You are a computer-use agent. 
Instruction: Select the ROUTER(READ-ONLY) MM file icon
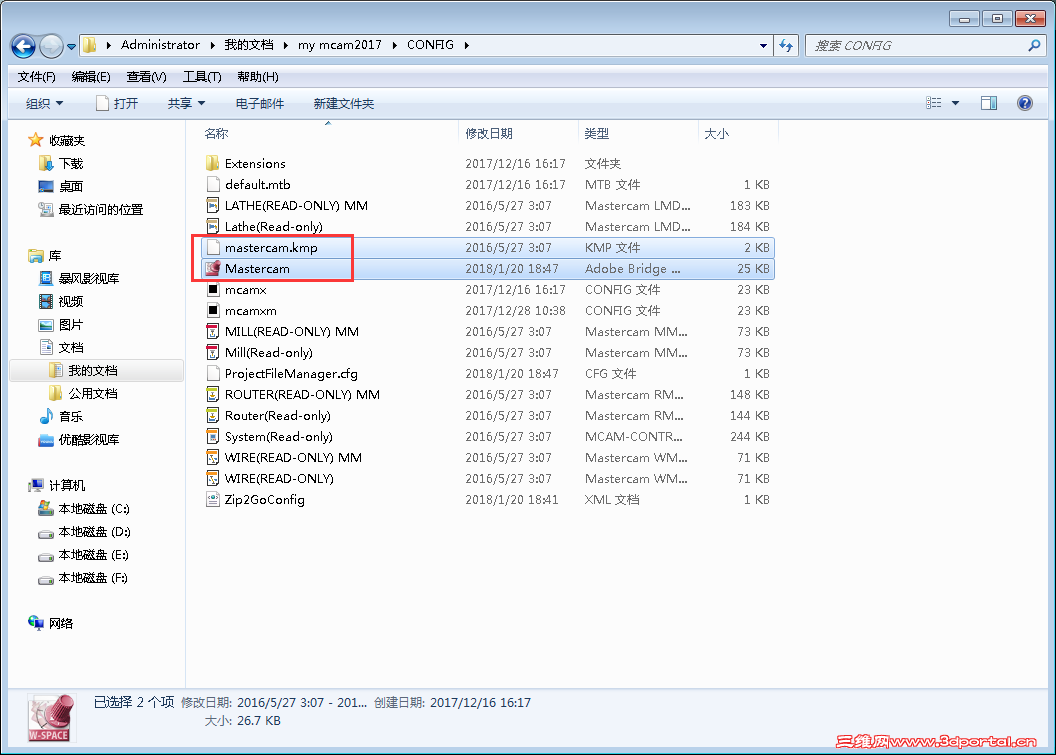pos(213,394)
